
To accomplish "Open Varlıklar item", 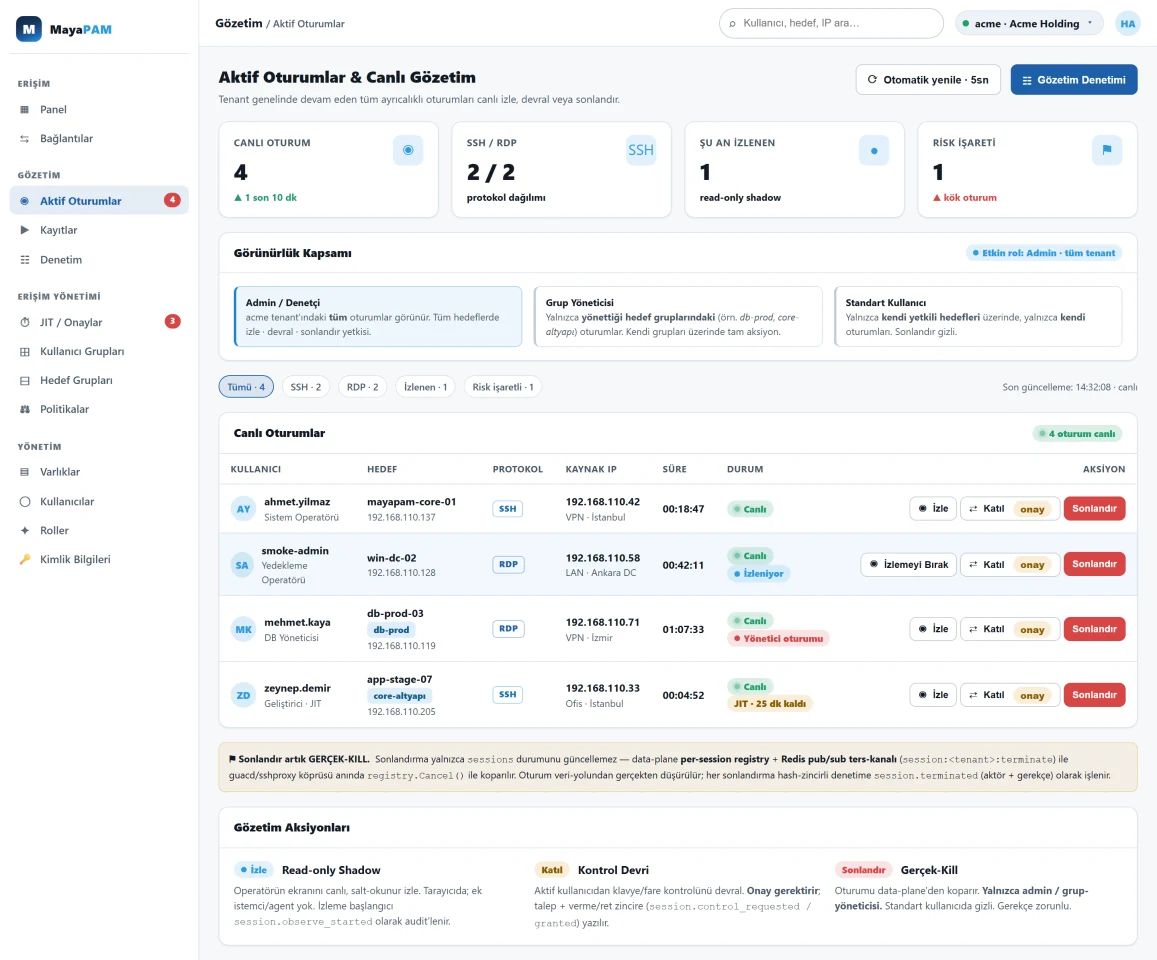I will 99,472.
